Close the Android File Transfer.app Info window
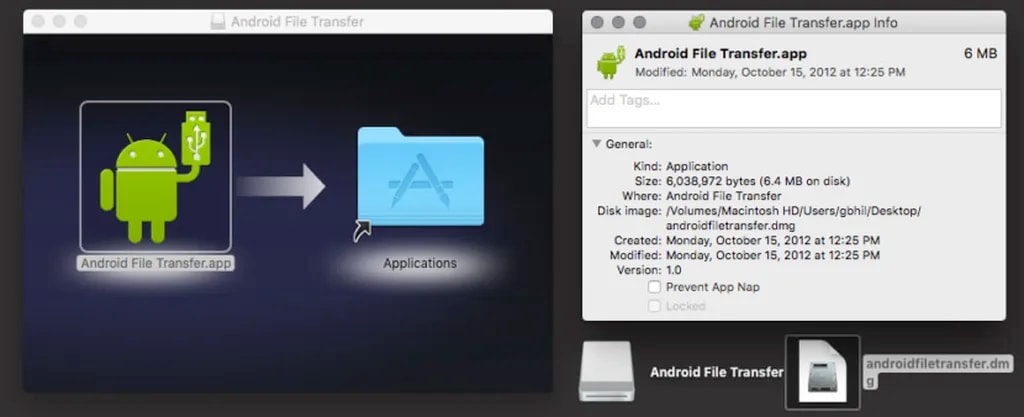Image resolution: width=1024 pixels, height=417 pixels. 598,23
